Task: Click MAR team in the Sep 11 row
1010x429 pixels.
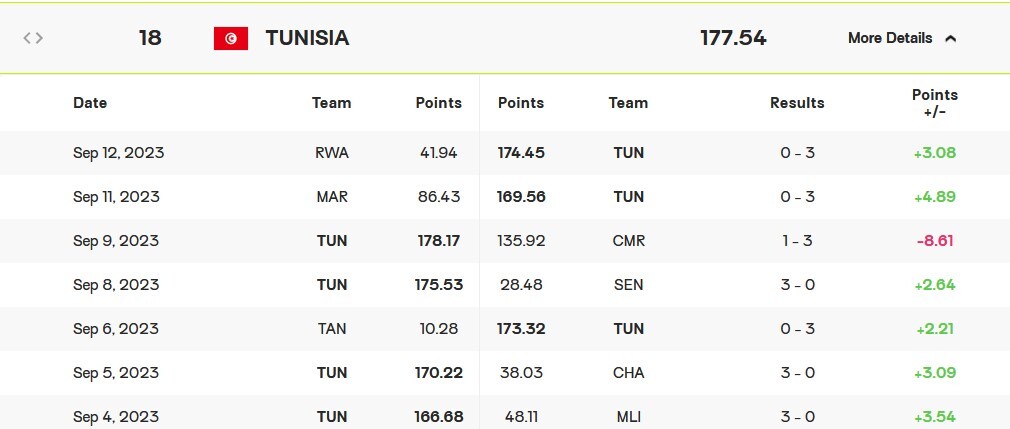Action: click(x=331, y=197)
